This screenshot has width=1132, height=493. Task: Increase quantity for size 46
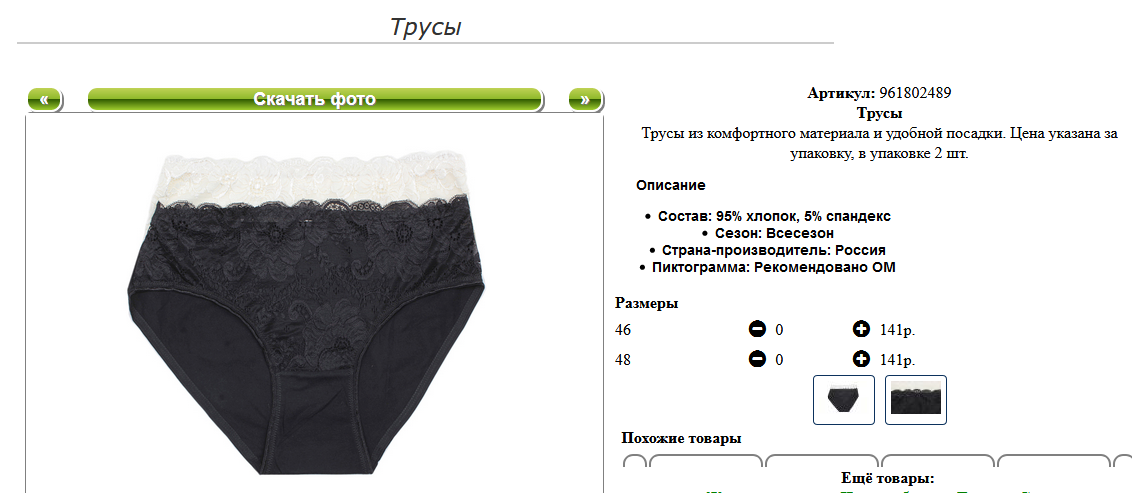coord(861,330)
